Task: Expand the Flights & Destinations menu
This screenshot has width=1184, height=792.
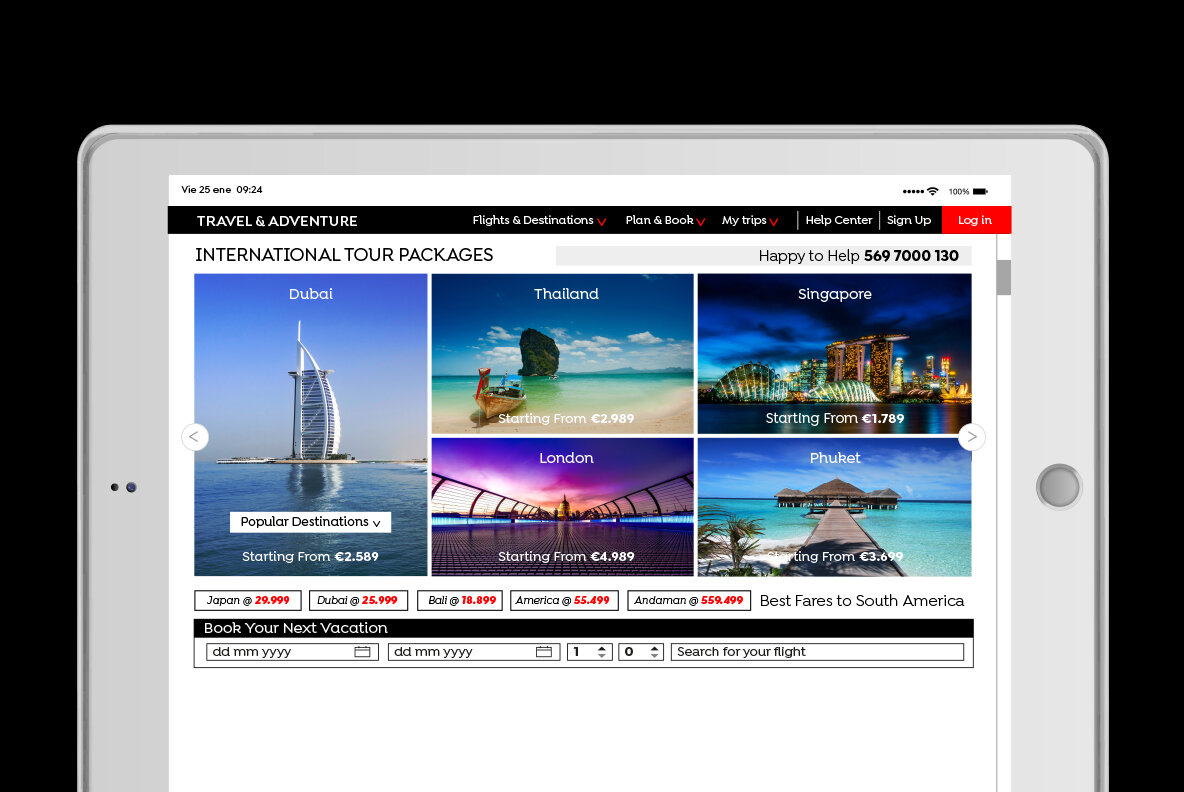Action: [x=539, y=220]
